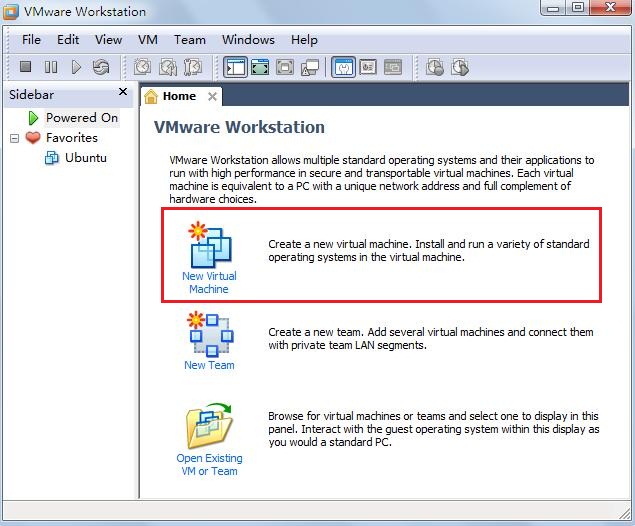Open the File menu
The width and height of the screenshot is (635, 526).
coord(31,40)
